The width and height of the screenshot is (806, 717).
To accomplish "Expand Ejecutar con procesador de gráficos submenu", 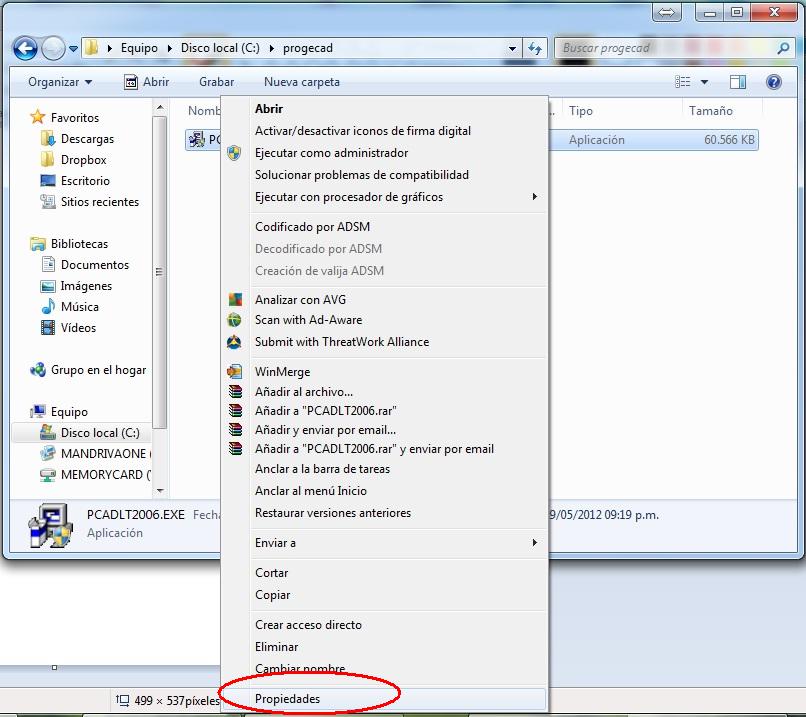I will point(395,197).
